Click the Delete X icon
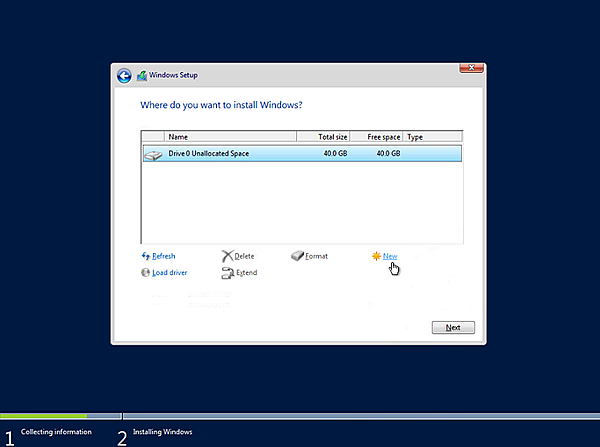The image size is (600, 447). point(227,256)
